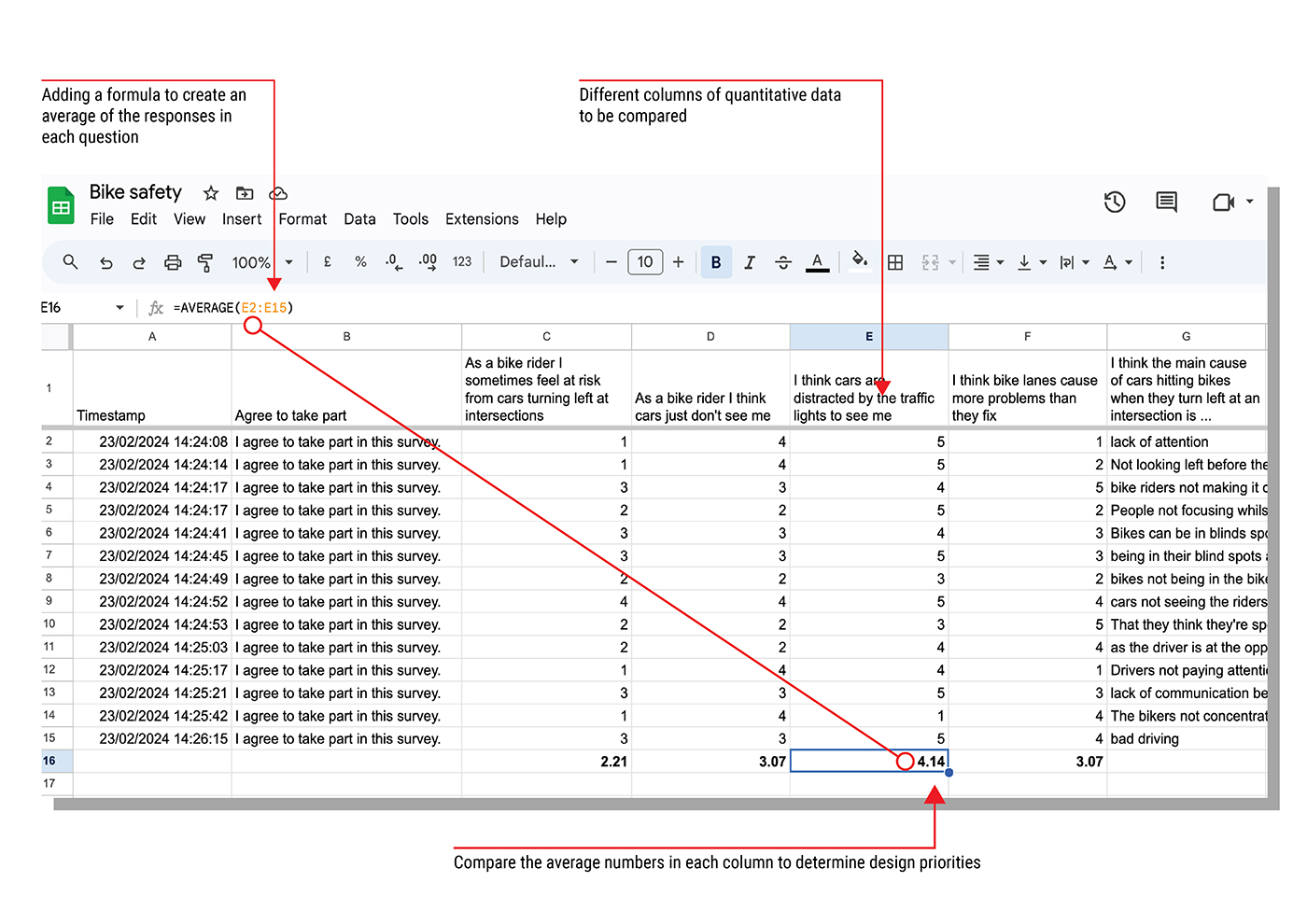This screenshot has width=1307, height=924.
Task: Click the Decrease decimal places icon
Action: click(x=393, y=262)
